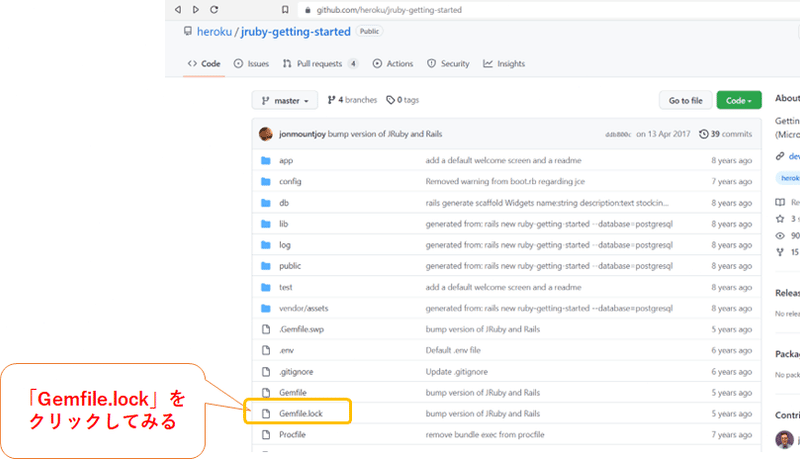
Task: Open the jruby-getting-started repository link
Action: (296, 32)
